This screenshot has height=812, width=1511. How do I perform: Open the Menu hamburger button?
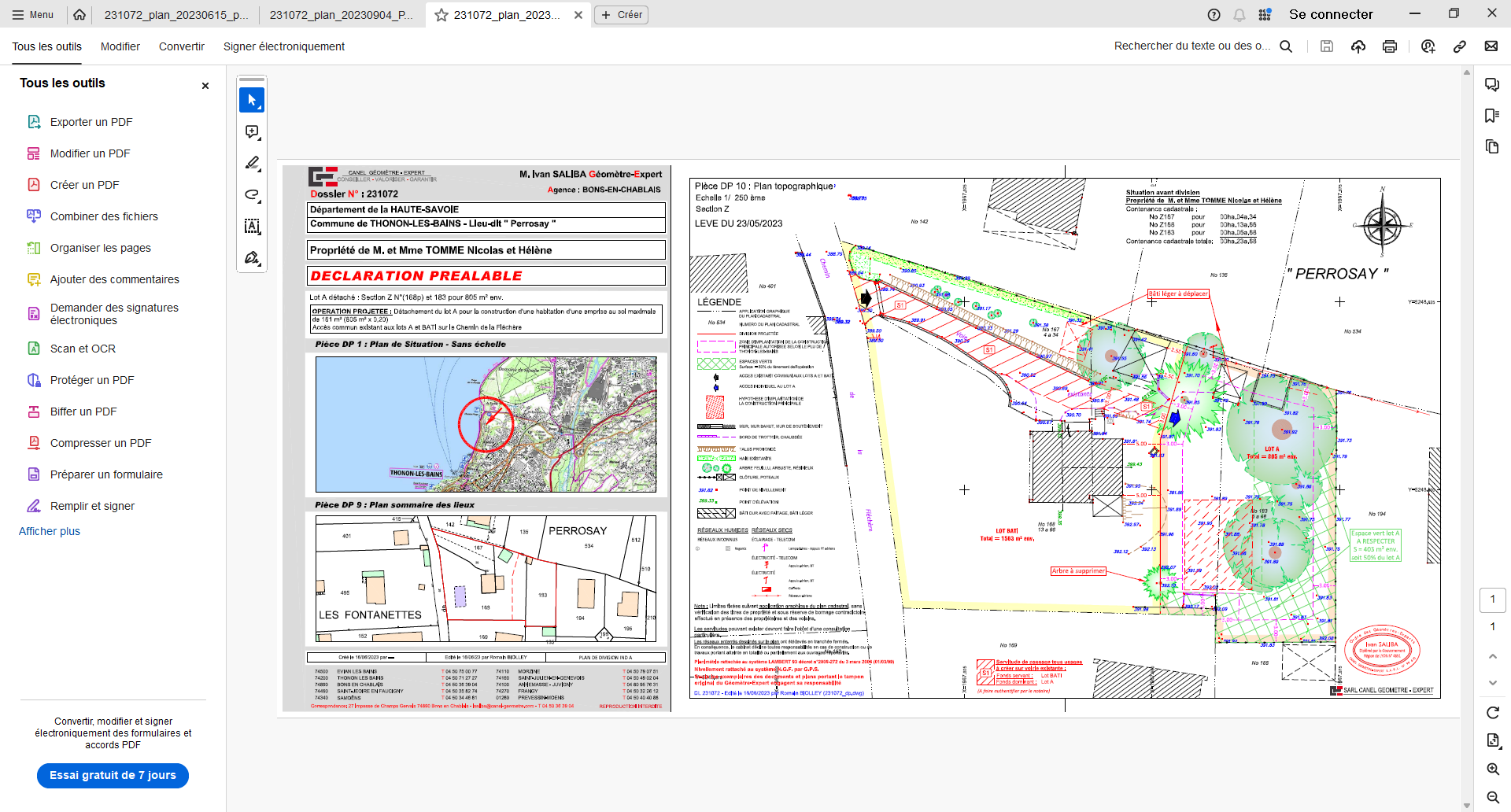(x=33, y=15)
